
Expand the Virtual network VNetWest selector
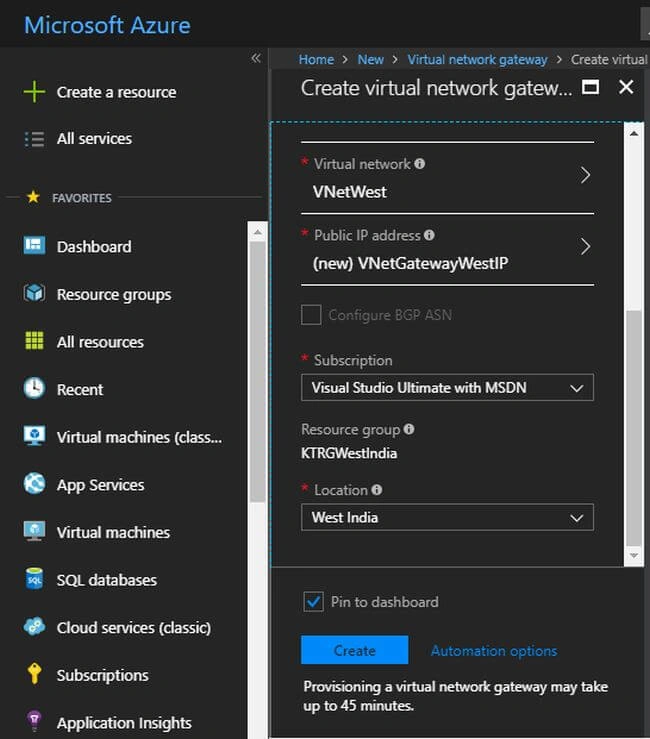pos(447,178)
